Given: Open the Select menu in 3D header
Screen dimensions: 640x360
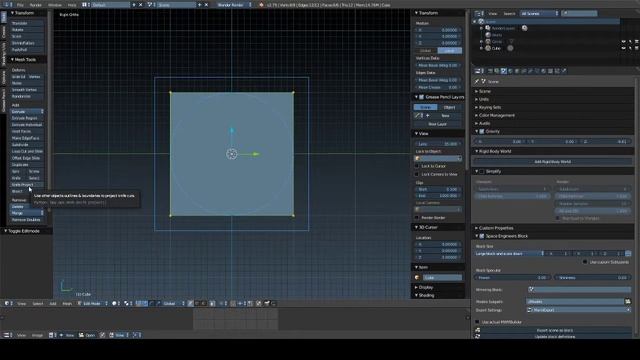Looking at the screenshot, I should tap(38, 303).
